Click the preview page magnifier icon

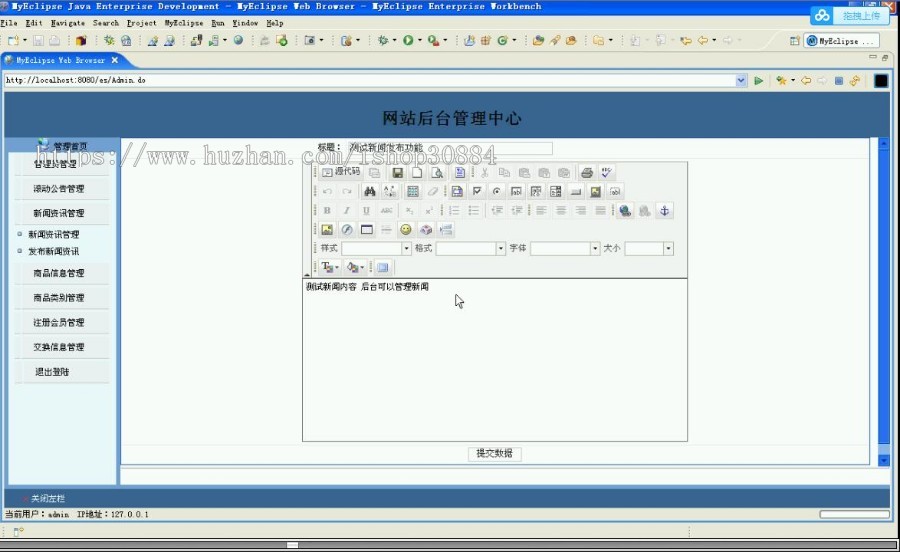coord(437,172)
